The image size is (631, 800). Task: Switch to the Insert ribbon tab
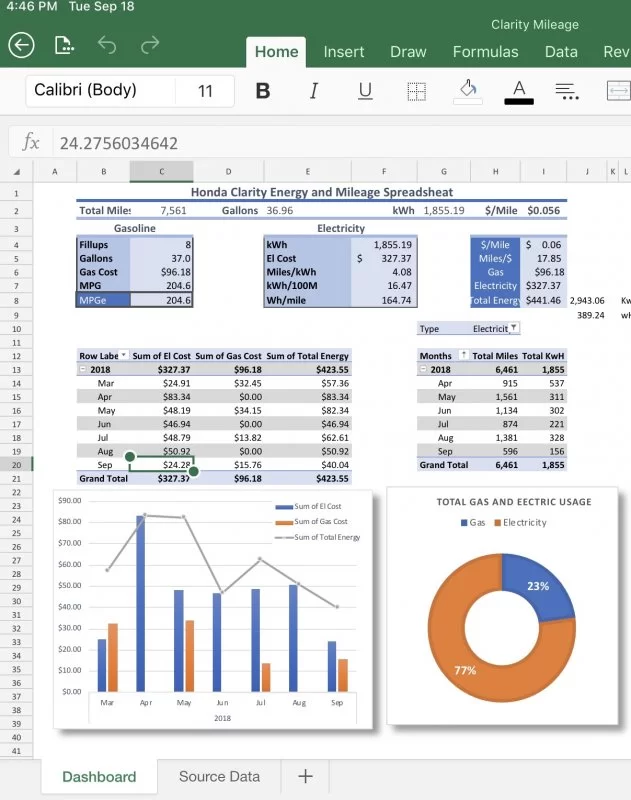343,52
